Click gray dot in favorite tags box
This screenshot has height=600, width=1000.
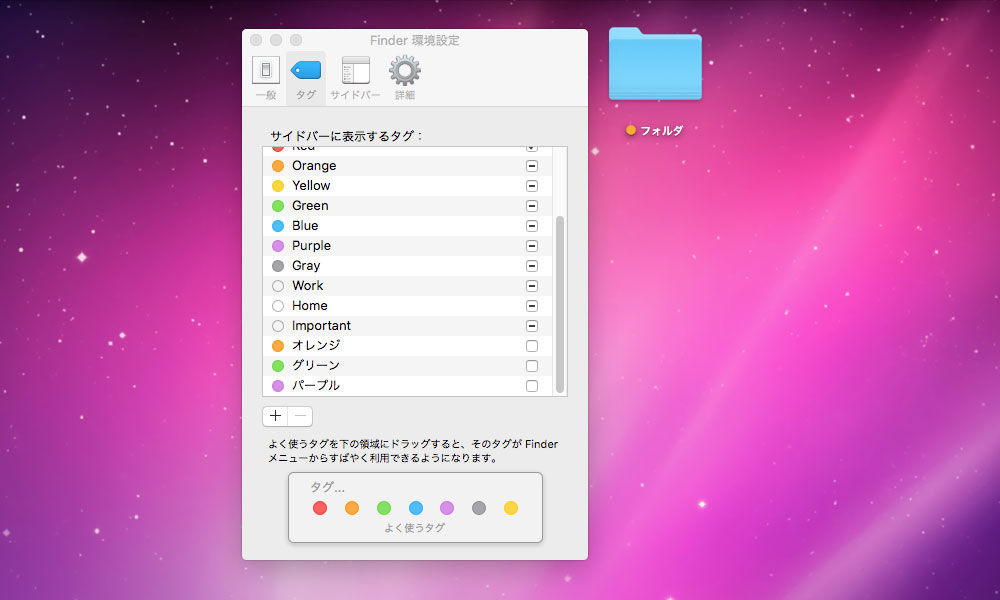[479, 508]
